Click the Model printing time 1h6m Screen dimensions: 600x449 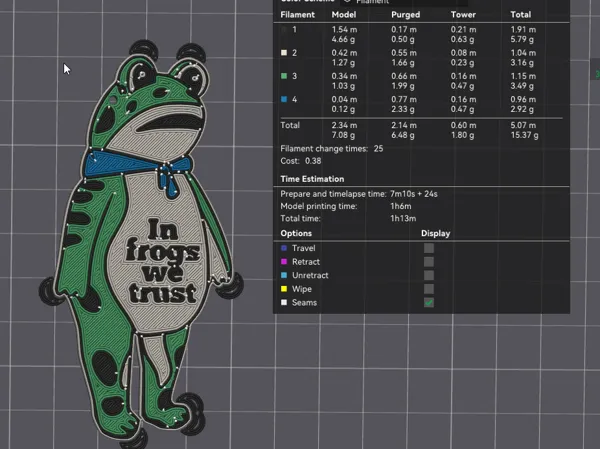coord(401,206)
